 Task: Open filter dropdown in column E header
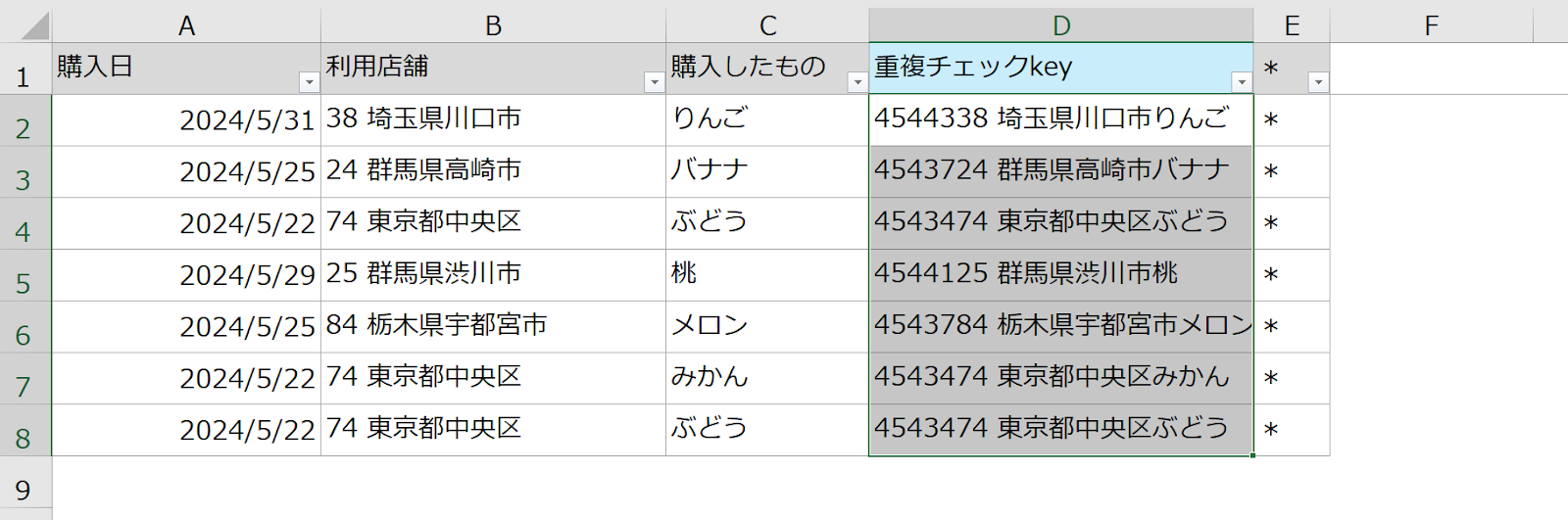point(1318,82)
